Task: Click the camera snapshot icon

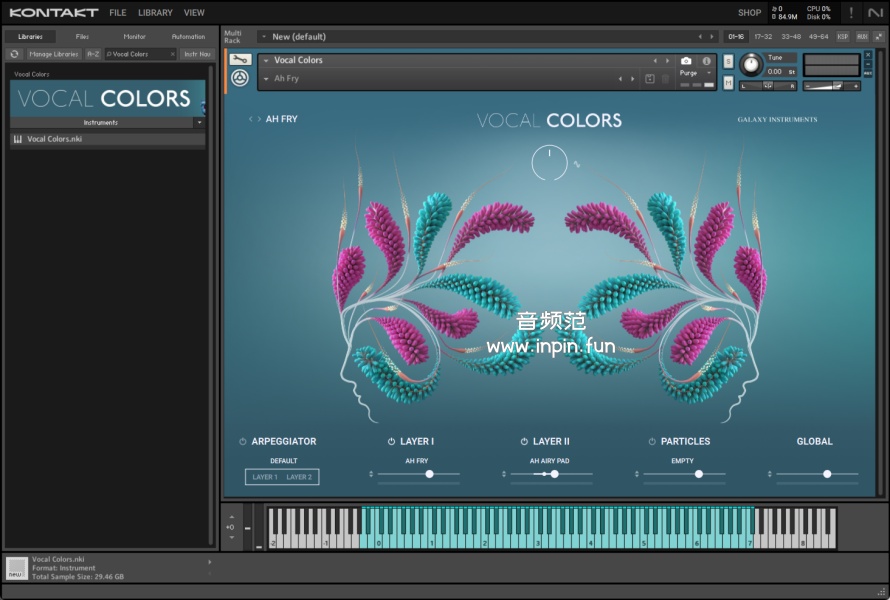Action: [x=686, y=61]
